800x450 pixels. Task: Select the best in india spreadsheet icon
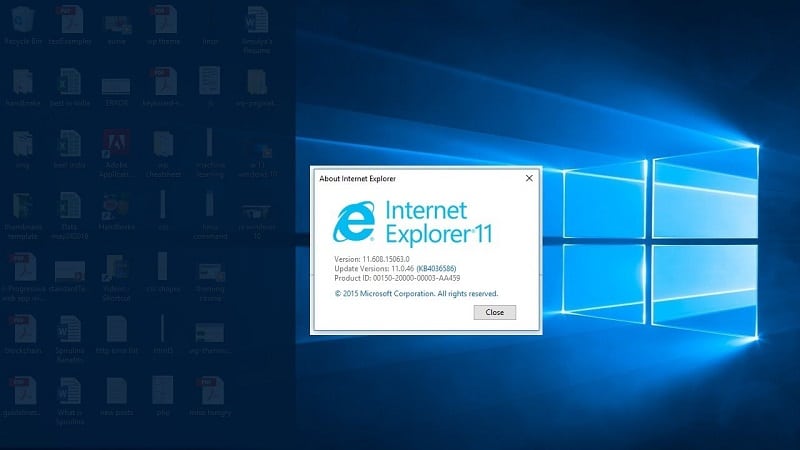tap(70, 88)
